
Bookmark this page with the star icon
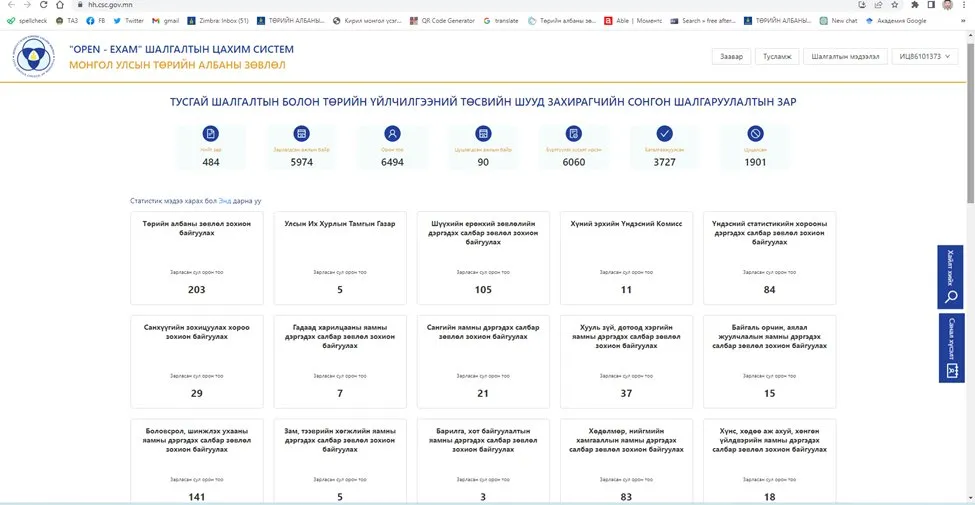(895, 4)
